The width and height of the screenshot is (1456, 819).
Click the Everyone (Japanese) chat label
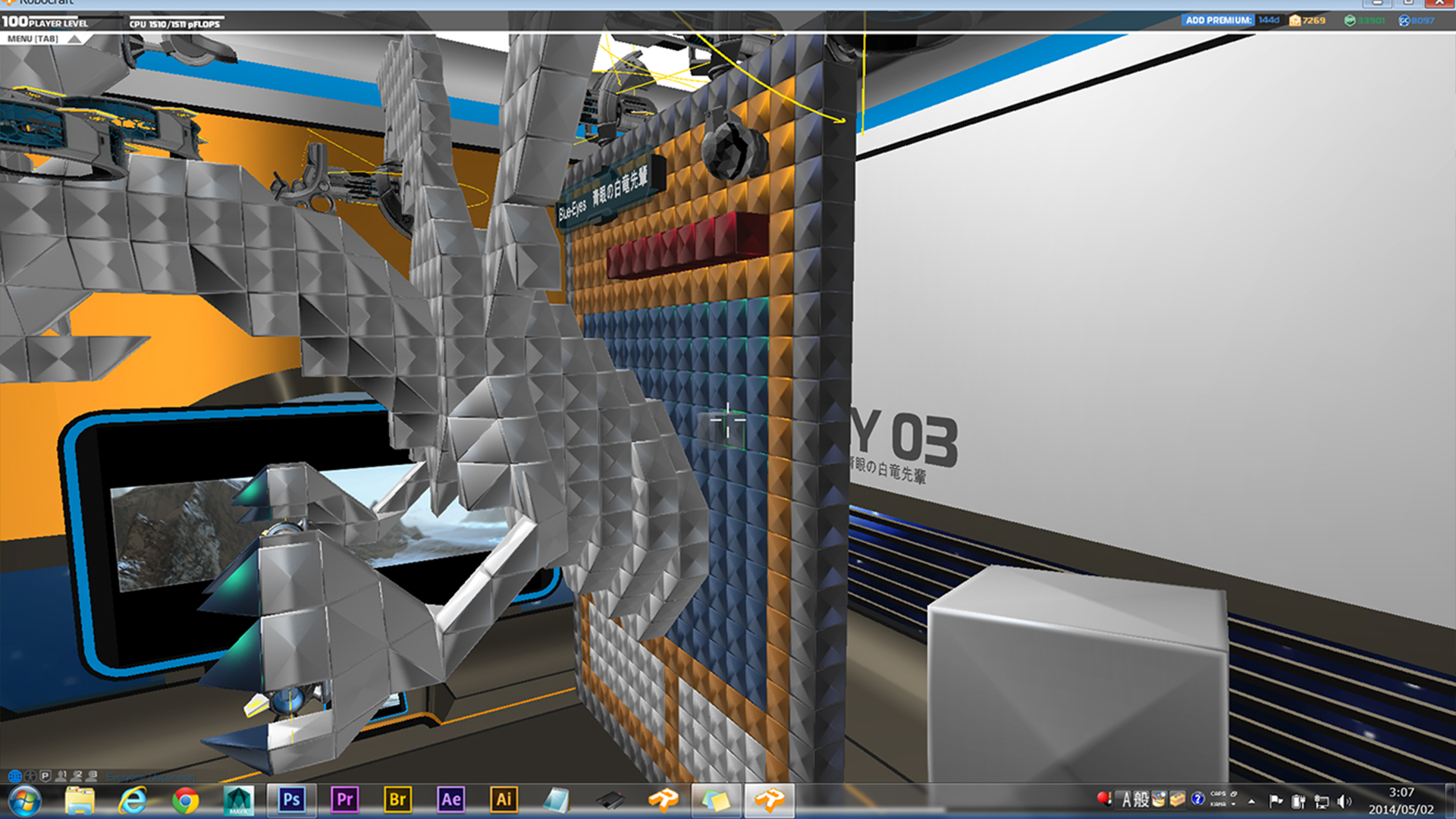[x=151, y=777]
